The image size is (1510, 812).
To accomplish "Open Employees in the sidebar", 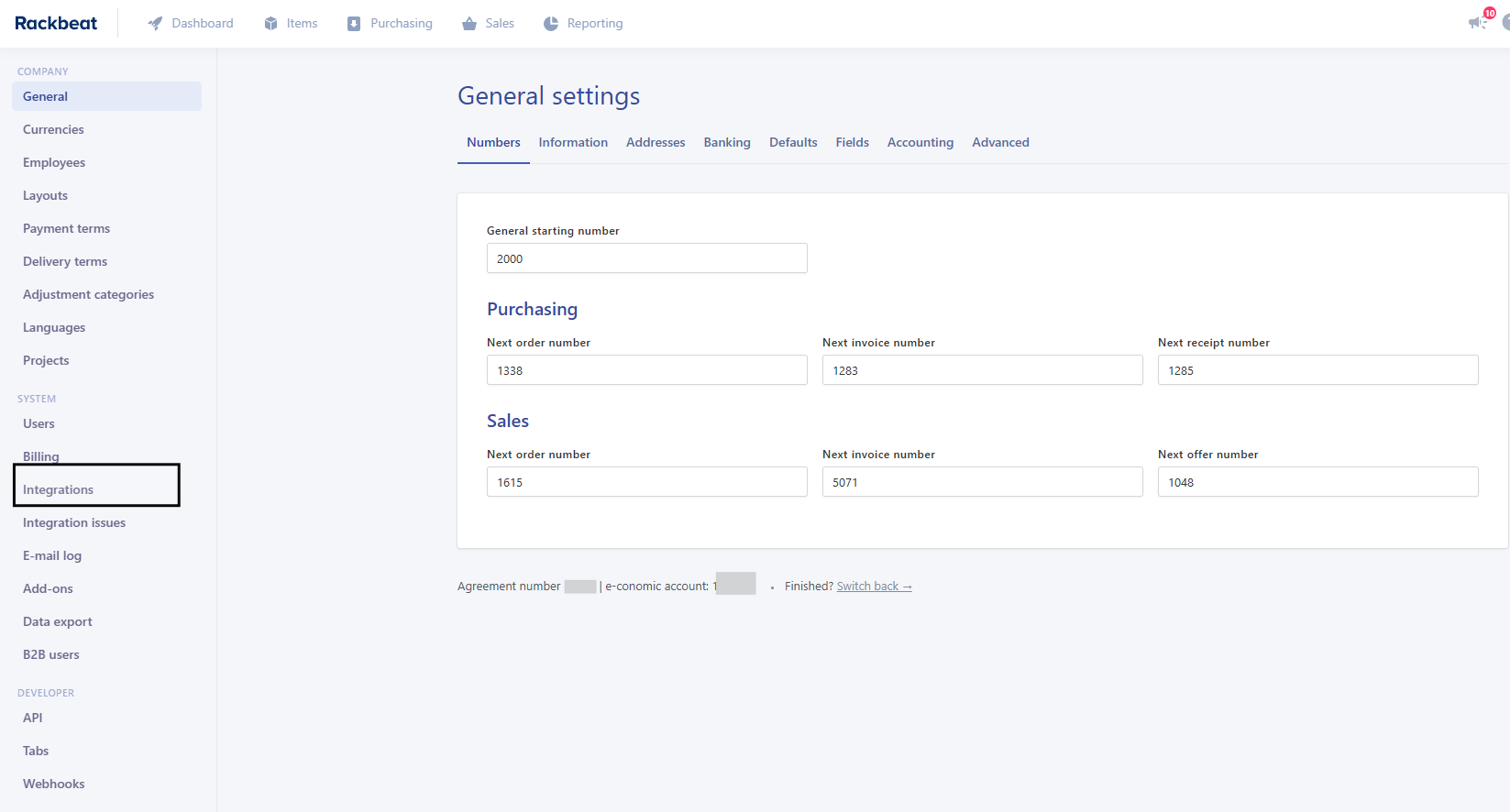I will point(54,162).
